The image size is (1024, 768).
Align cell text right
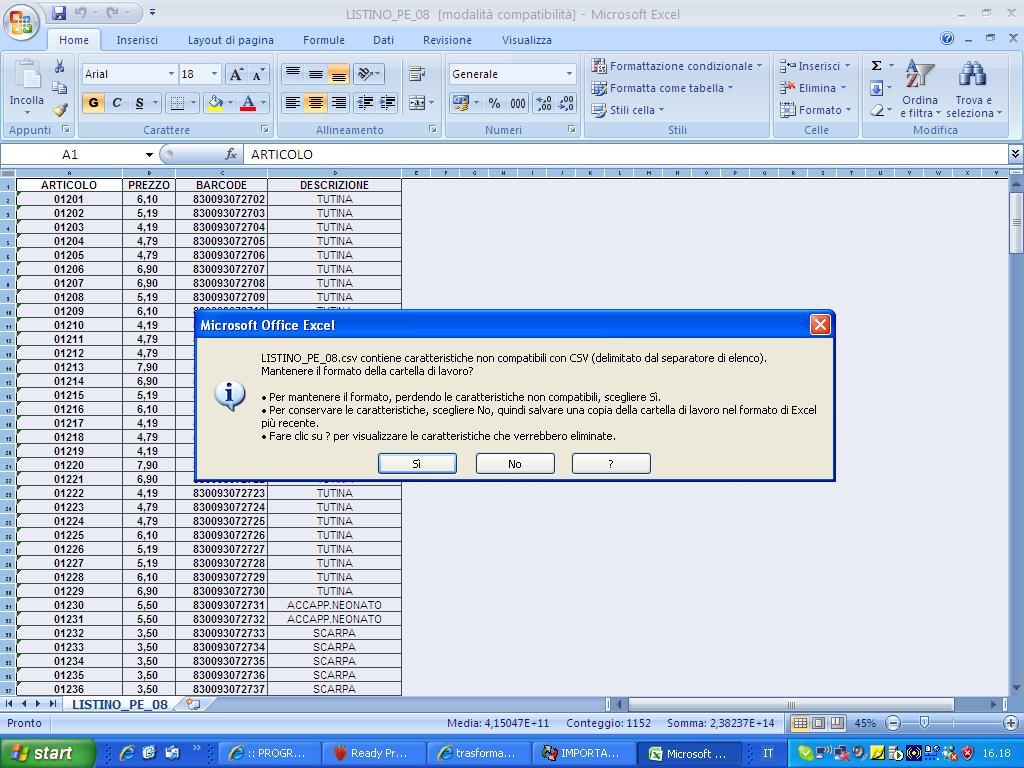click(x=338, y=103)
